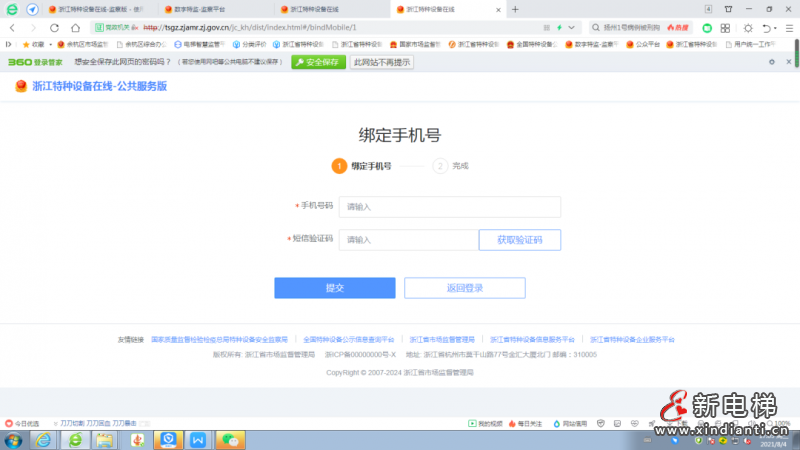Click the page vertical scrollbar
The image size is (800, 450).
coord(797,54)
